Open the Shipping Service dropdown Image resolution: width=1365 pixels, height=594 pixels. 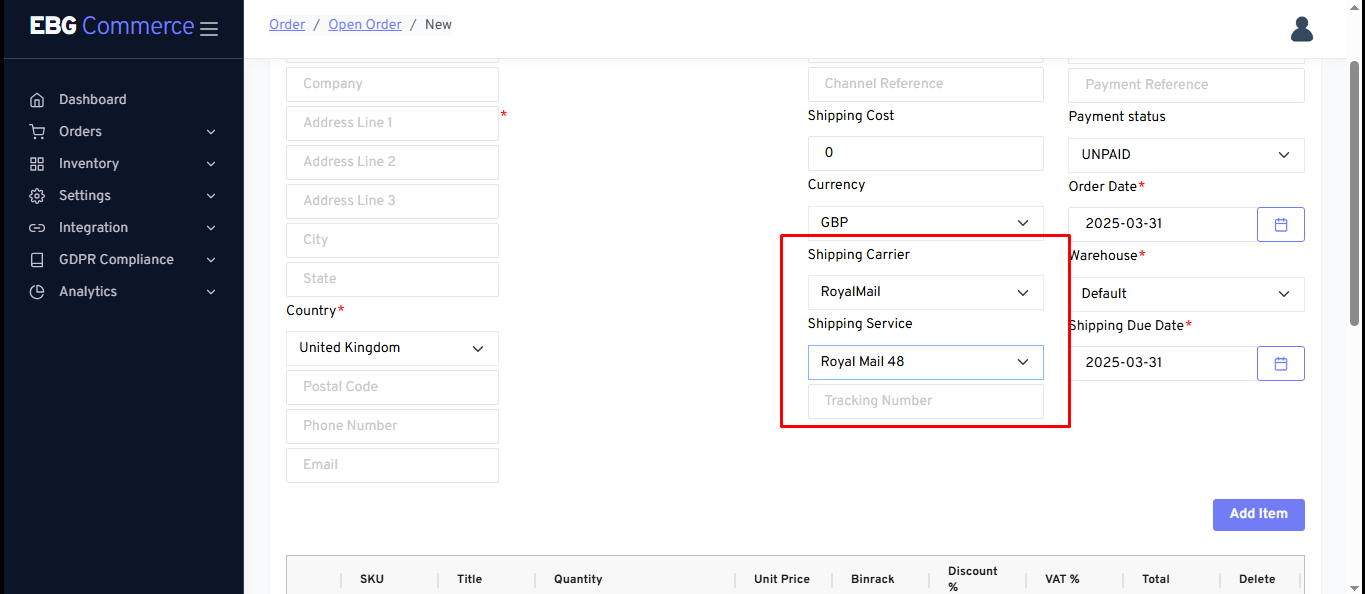point(925,362)
